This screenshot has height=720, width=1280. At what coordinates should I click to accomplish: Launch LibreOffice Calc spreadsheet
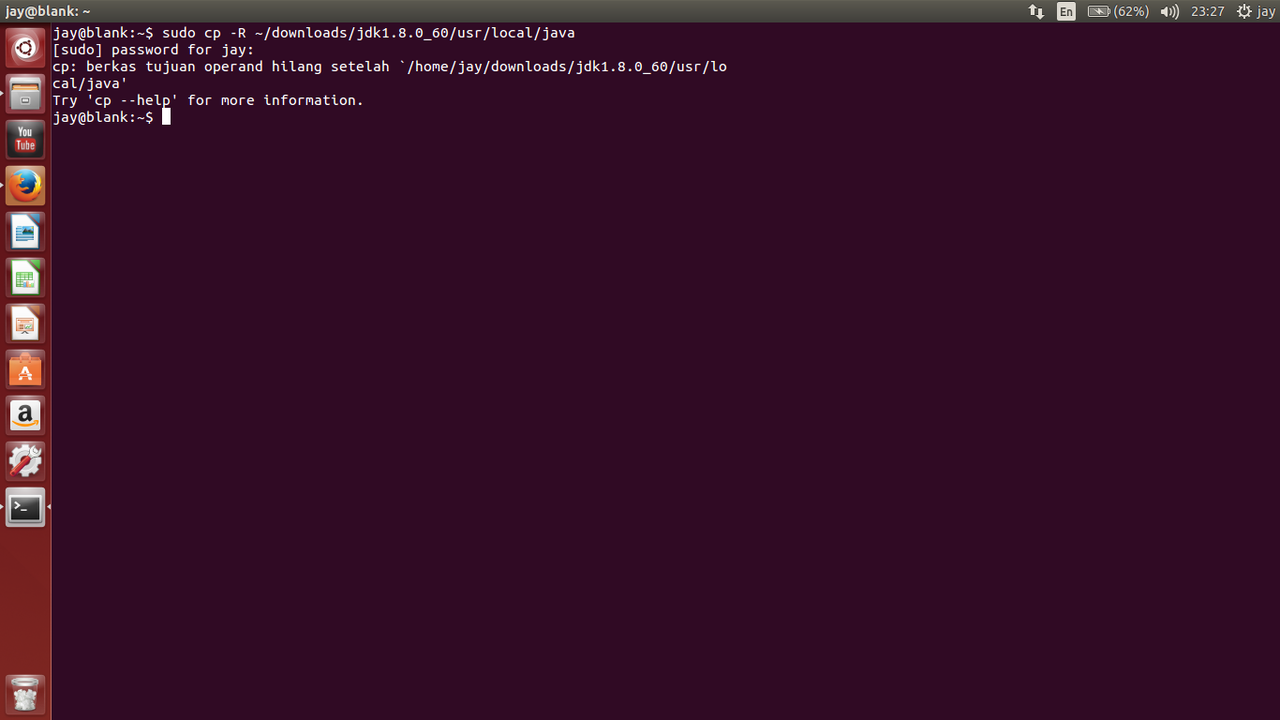[25, 278]
